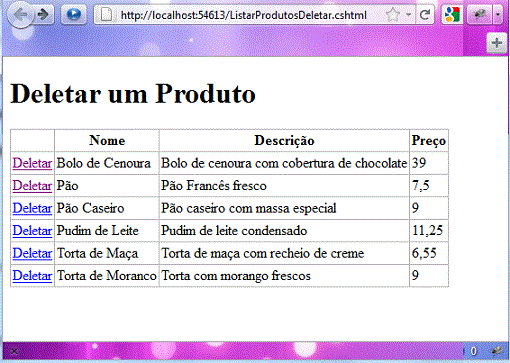Select the Torta de Moranco name cell

coord(107,276)
